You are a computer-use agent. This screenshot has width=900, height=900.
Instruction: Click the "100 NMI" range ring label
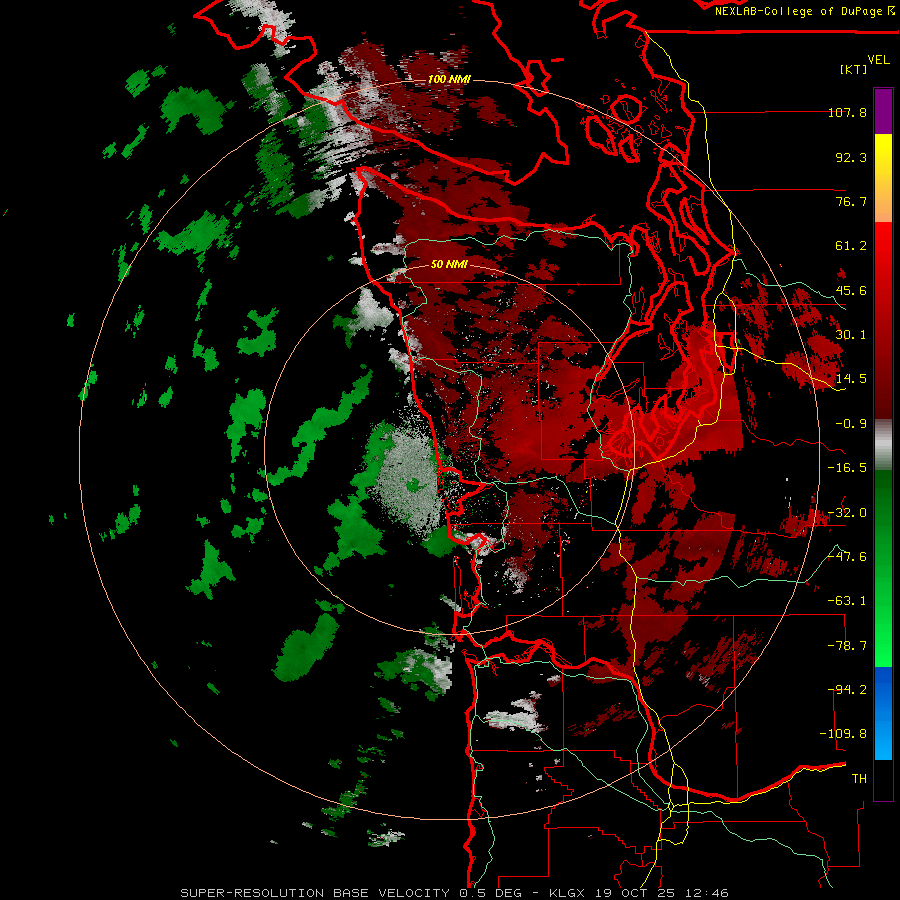[x=449, y=79]
